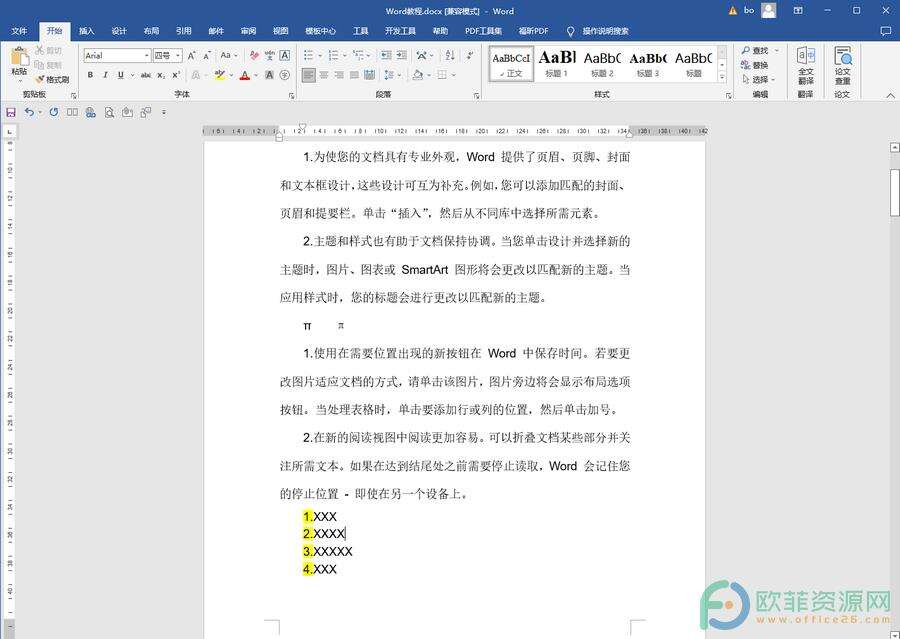The width and height of the screenshot is (900, 639).
Task: Click the Show/Hide paragraph marks icon
Action: coord(470,56)
